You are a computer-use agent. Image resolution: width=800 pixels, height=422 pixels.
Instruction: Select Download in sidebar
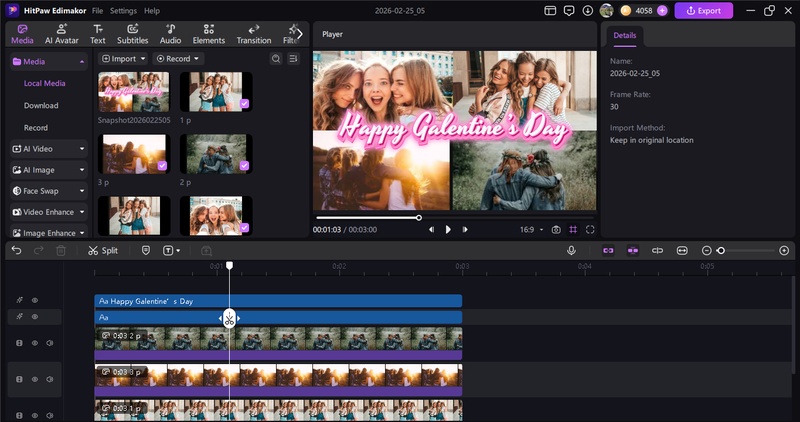click(41, 106)
